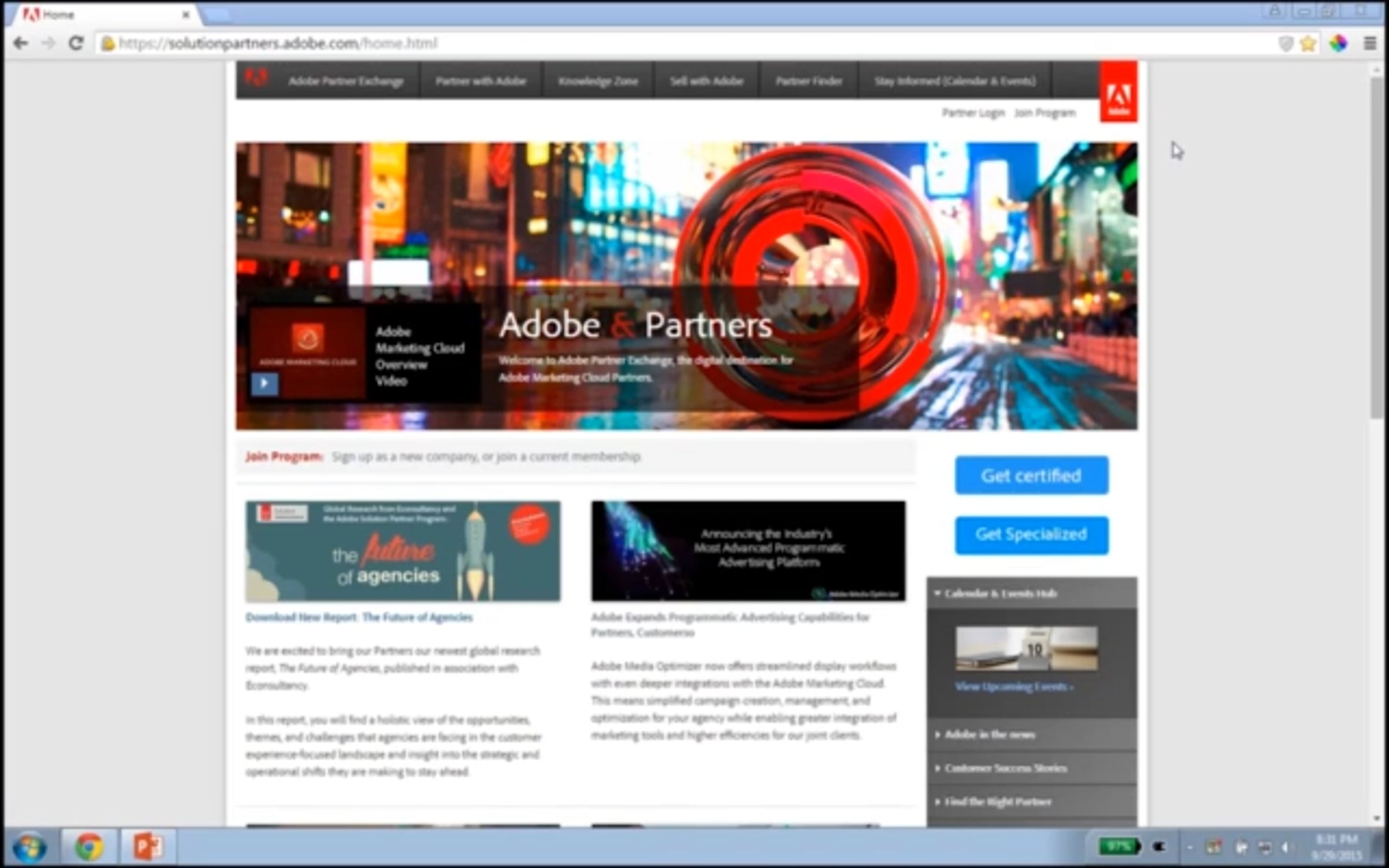Open the Knowledge Zone menu
Screen dimensions: 1389x868
pos(598,81)
